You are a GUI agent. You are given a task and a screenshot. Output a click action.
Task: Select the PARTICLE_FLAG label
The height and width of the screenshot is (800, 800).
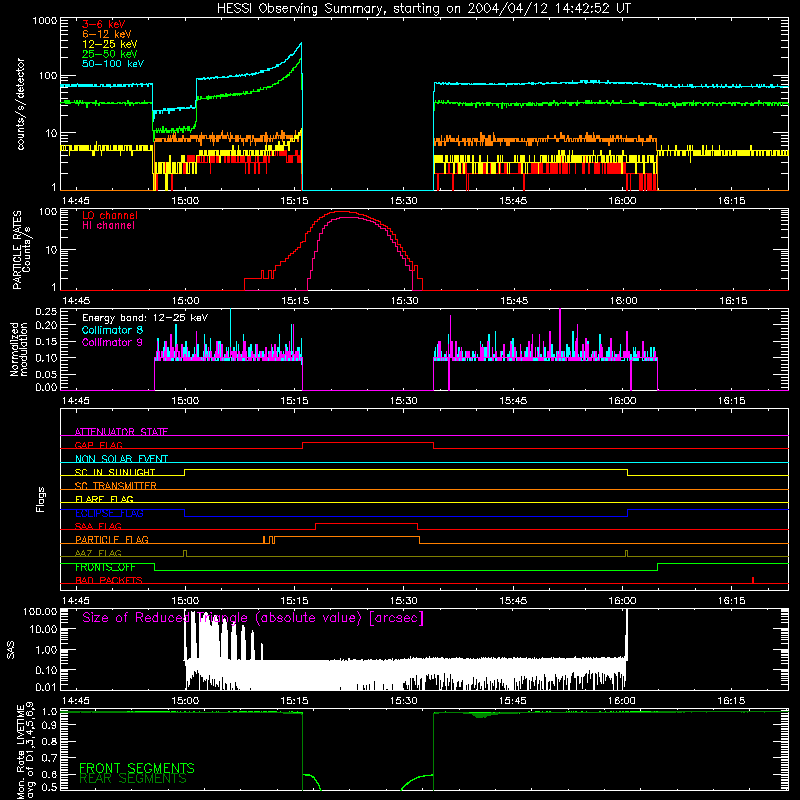[x=112, y=540]
